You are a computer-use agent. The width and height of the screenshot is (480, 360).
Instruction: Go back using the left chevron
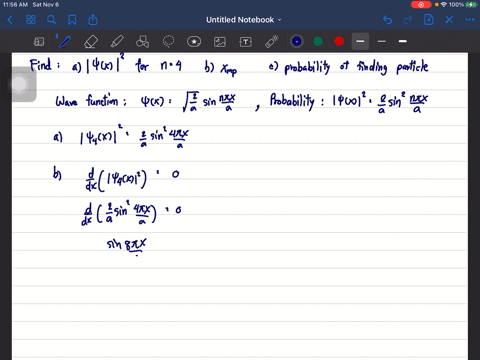point(10,20)
